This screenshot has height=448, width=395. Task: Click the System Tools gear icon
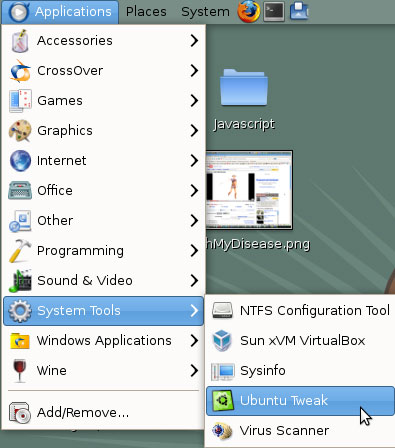[20, 311]
